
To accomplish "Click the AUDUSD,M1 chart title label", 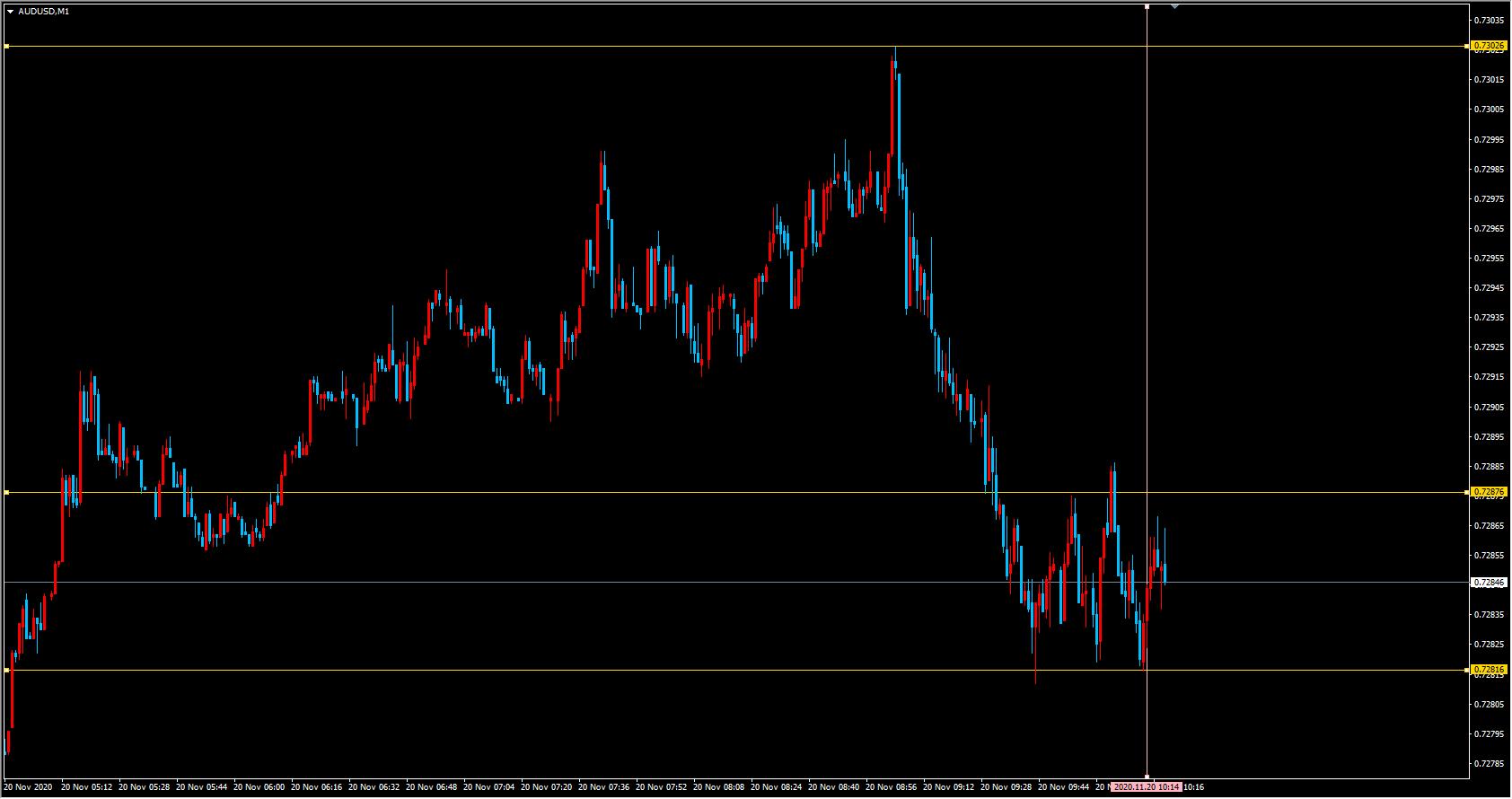I will pos(43,12).
